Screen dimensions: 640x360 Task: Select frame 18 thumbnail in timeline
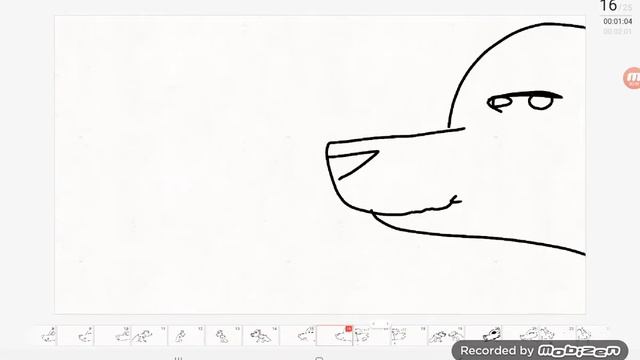pyautogui.click(x=409, y=335)
